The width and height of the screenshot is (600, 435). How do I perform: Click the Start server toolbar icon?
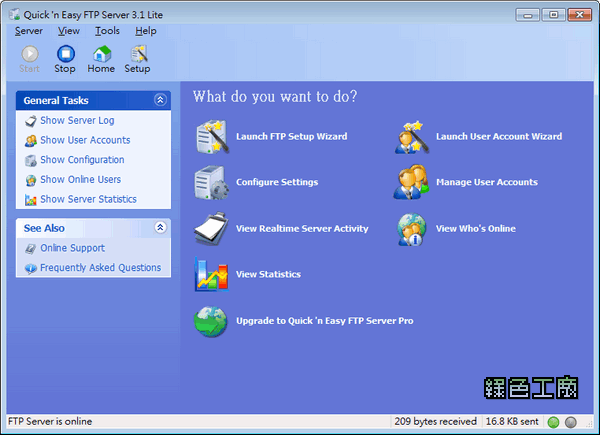point(29,54)
